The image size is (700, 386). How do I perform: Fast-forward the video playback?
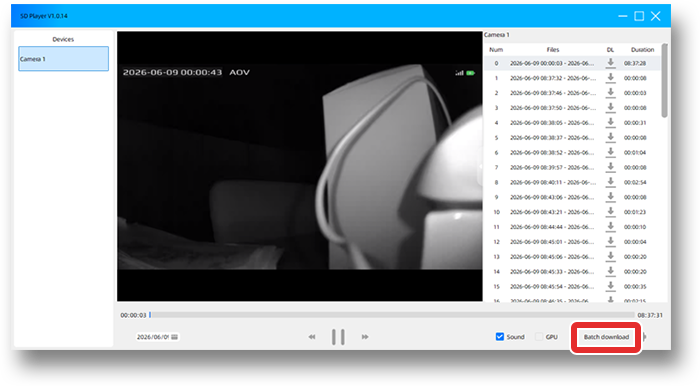click(x=365, y=337)
